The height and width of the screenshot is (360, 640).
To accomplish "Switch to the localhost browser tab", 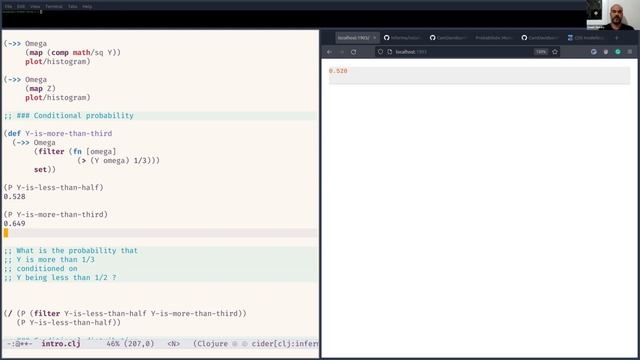I will pyautogui.click(x=353, y=38).
